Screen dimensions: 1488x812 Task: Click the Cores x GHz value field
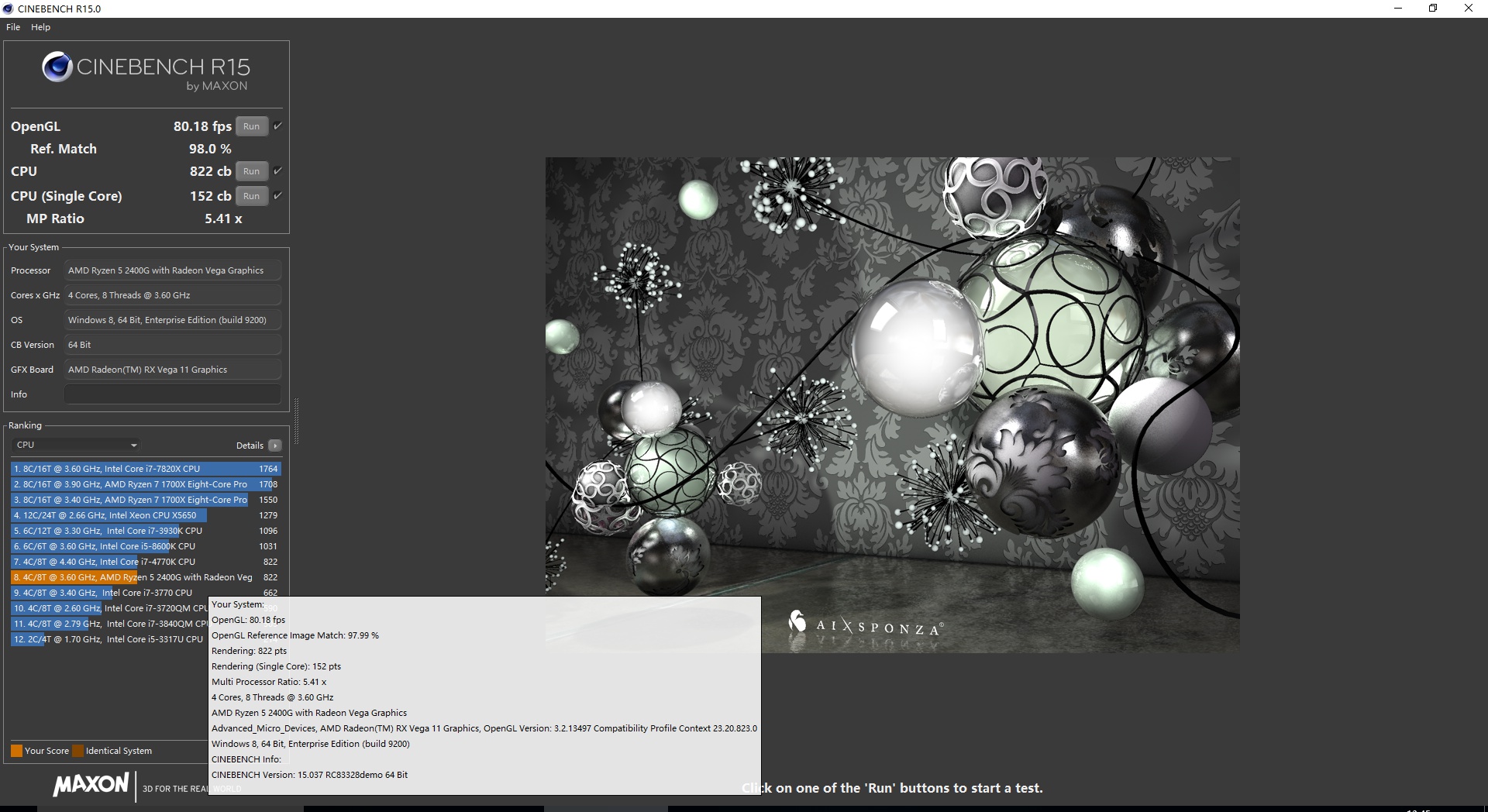pyautogui.click(x=172, y=295)
